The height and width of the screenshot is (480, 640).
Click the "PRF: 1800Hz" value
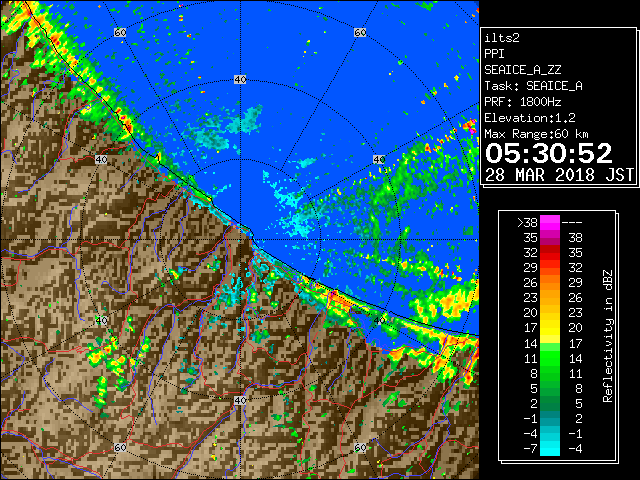point(522,102)
